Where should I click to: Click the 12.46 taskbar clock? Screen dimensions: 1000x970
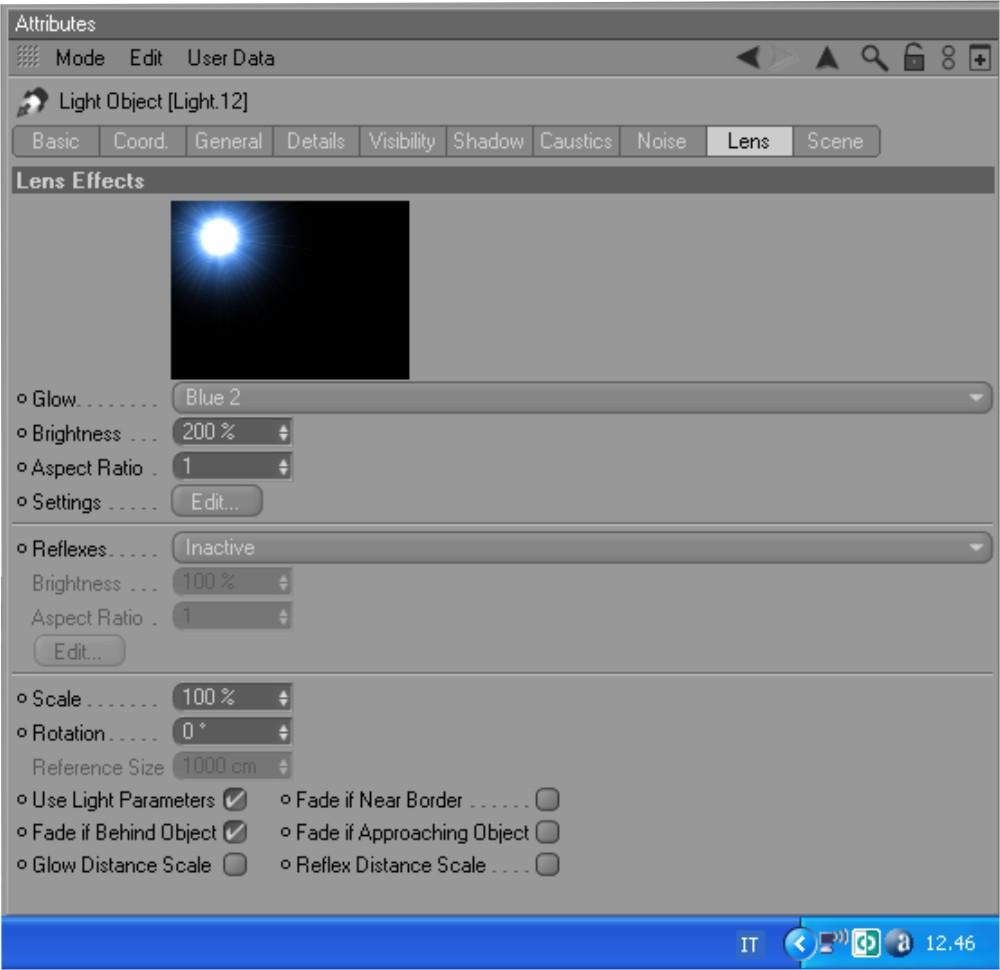pyautogui.click(x=950, y=943)
